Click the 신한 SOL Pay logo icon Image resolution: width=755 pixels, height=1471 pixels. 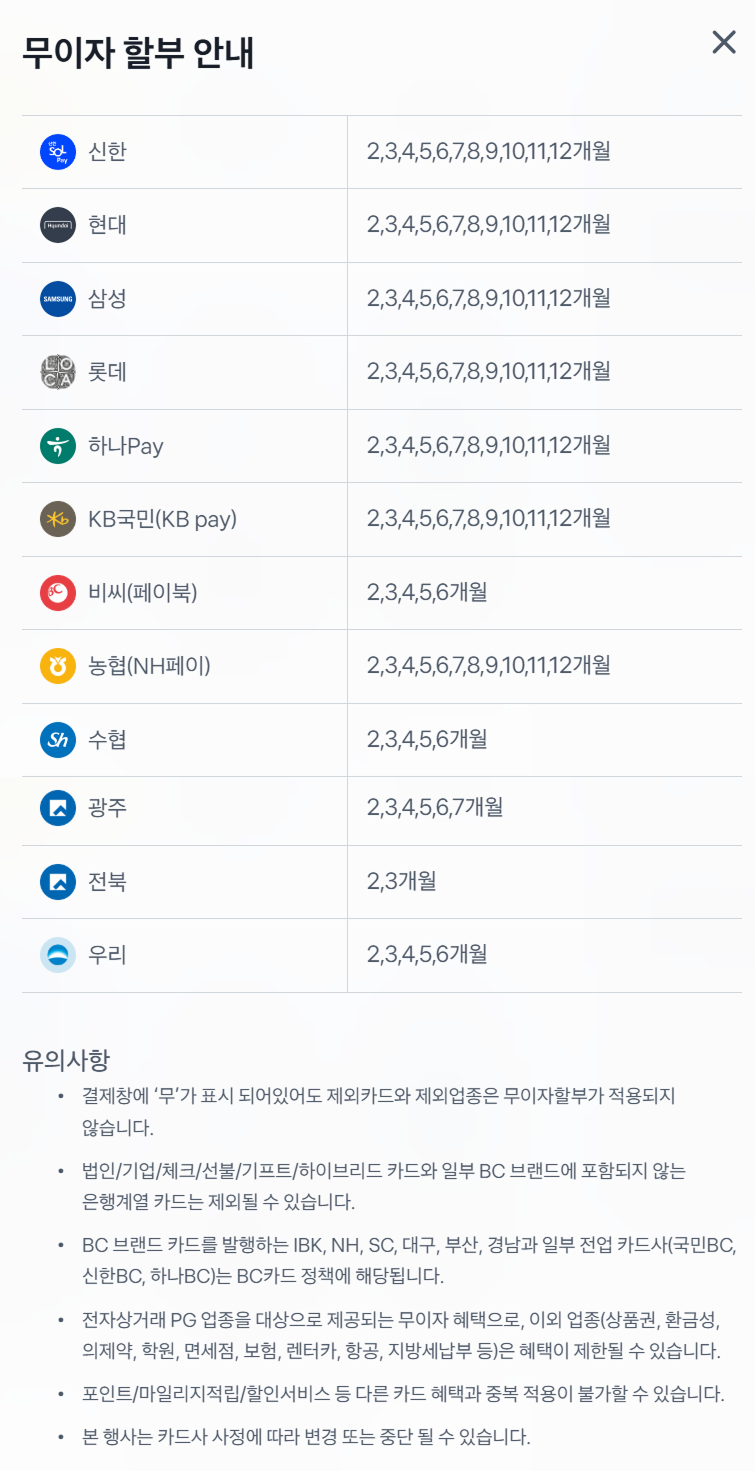[58, 152]
